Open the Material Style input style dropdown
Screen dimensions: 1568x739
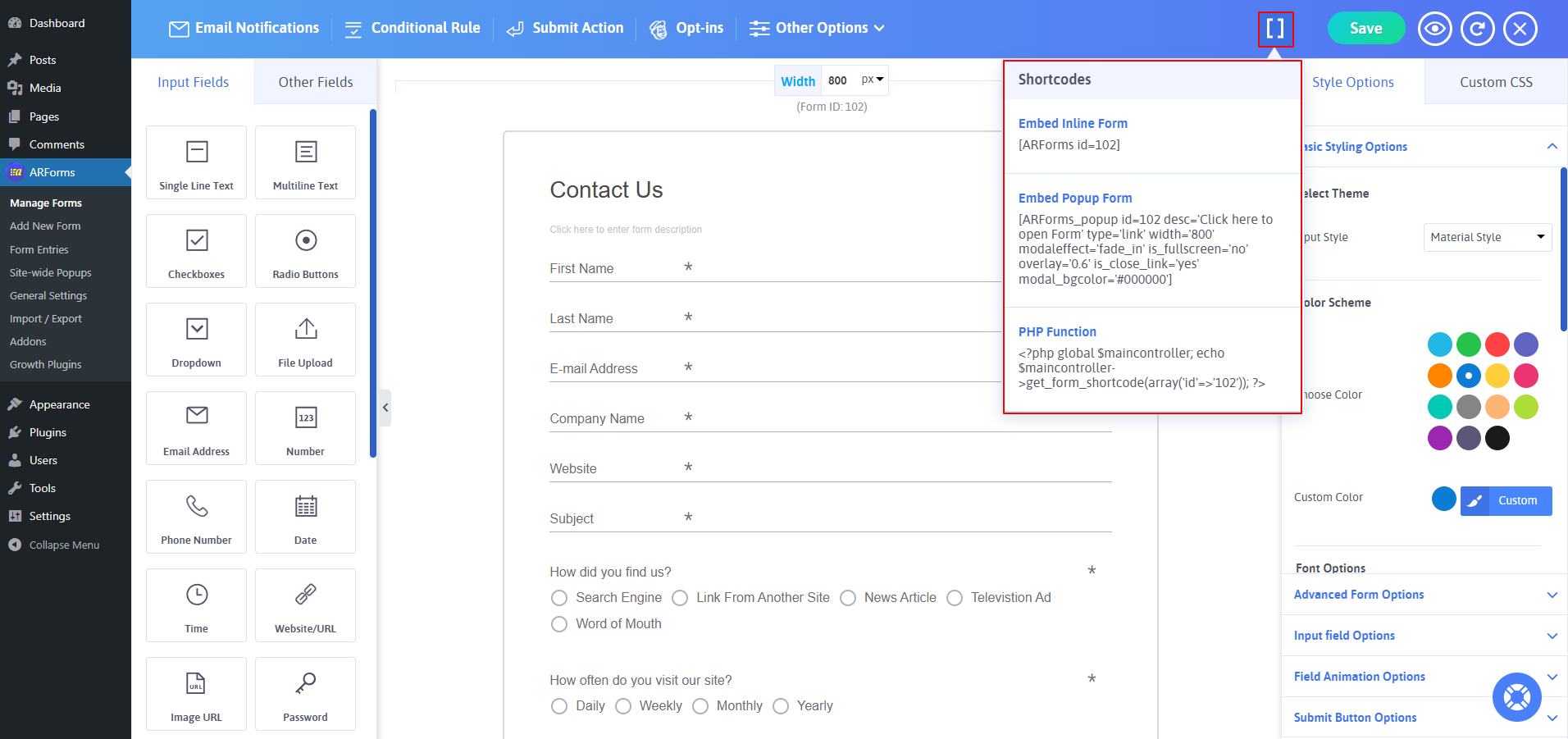pyautogui.click(x=1487, y=237)
